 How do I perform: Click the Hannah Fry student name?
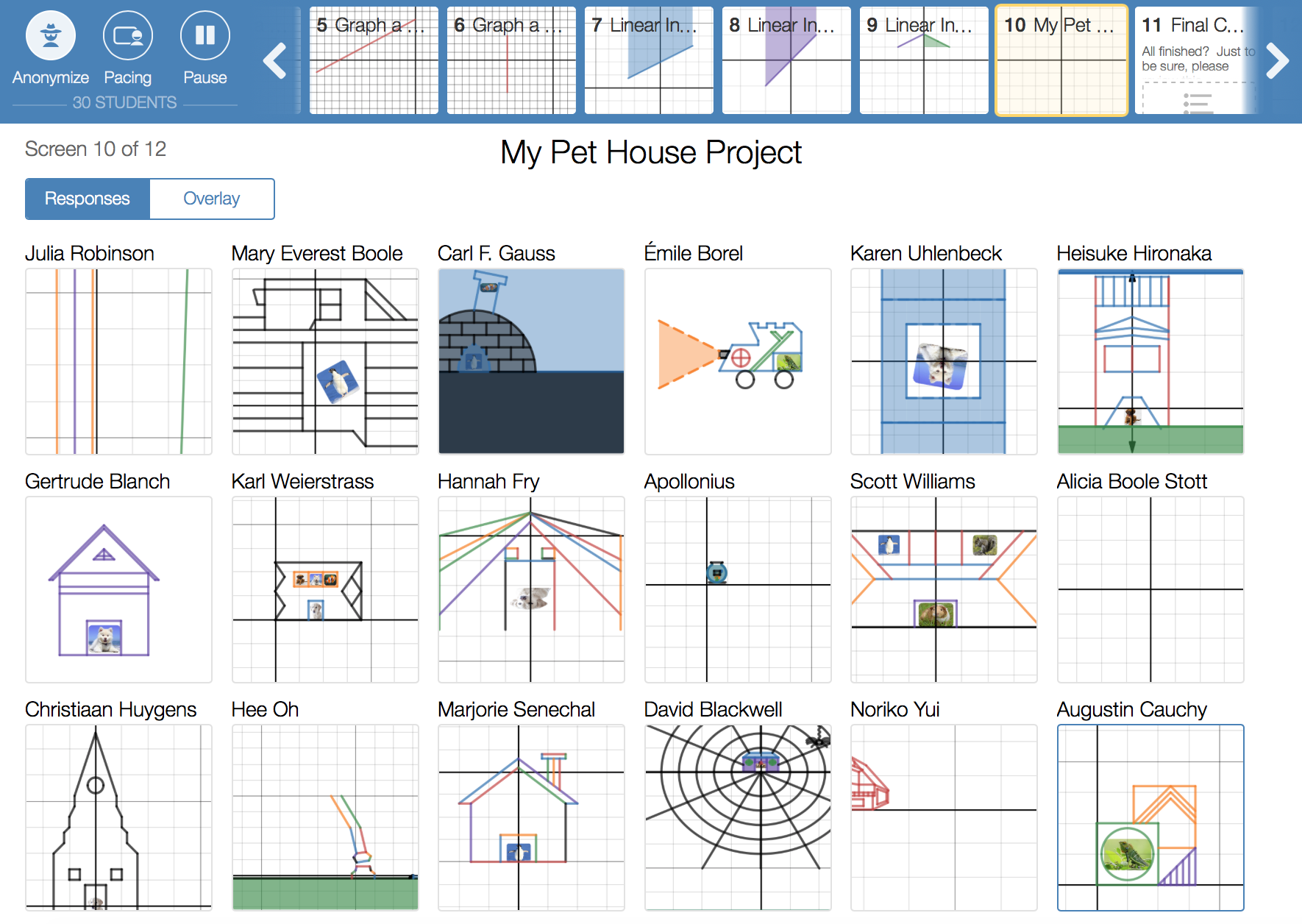488,481
